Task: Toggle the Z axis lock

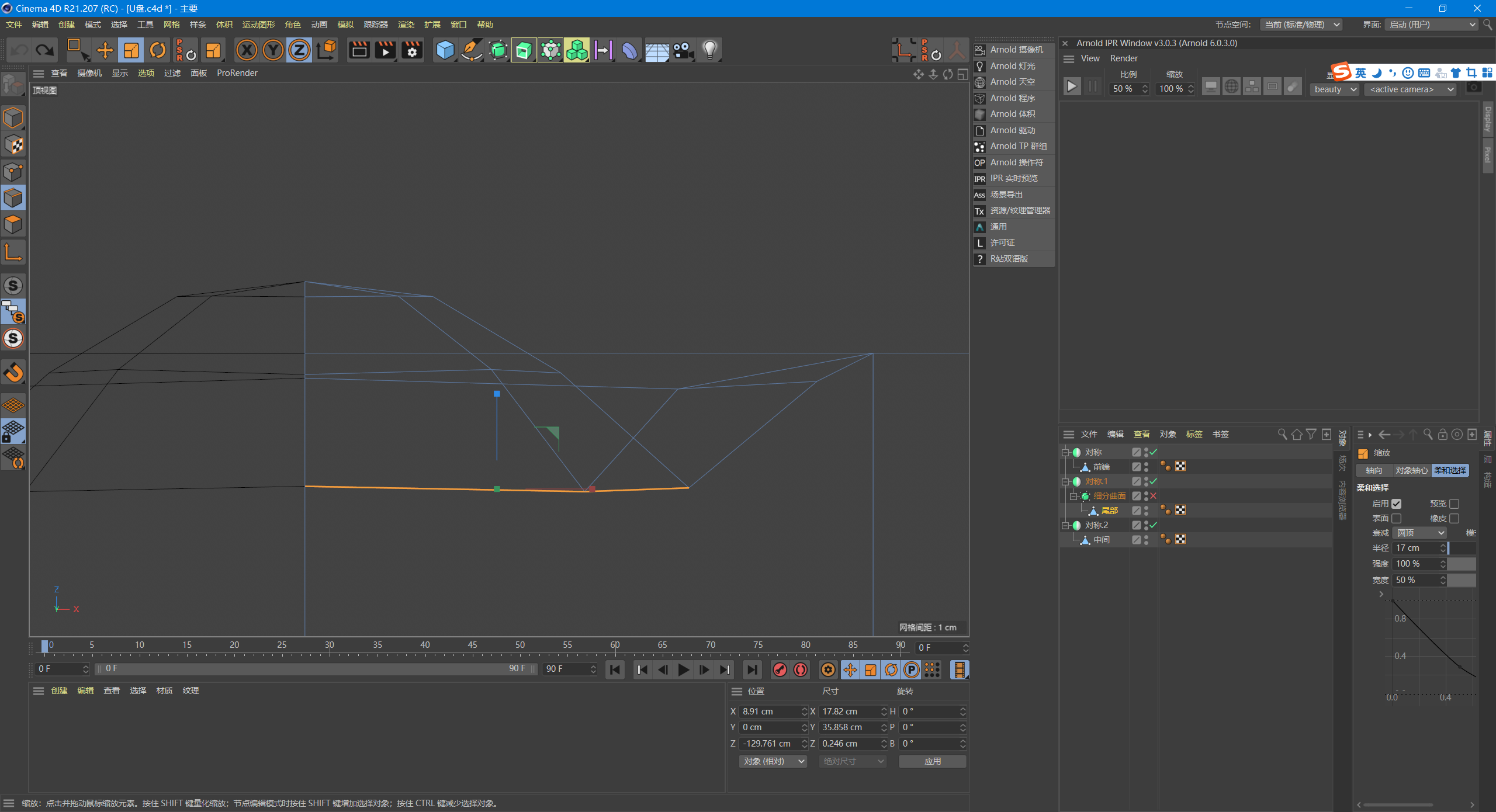Action: [x=299, y=50]
